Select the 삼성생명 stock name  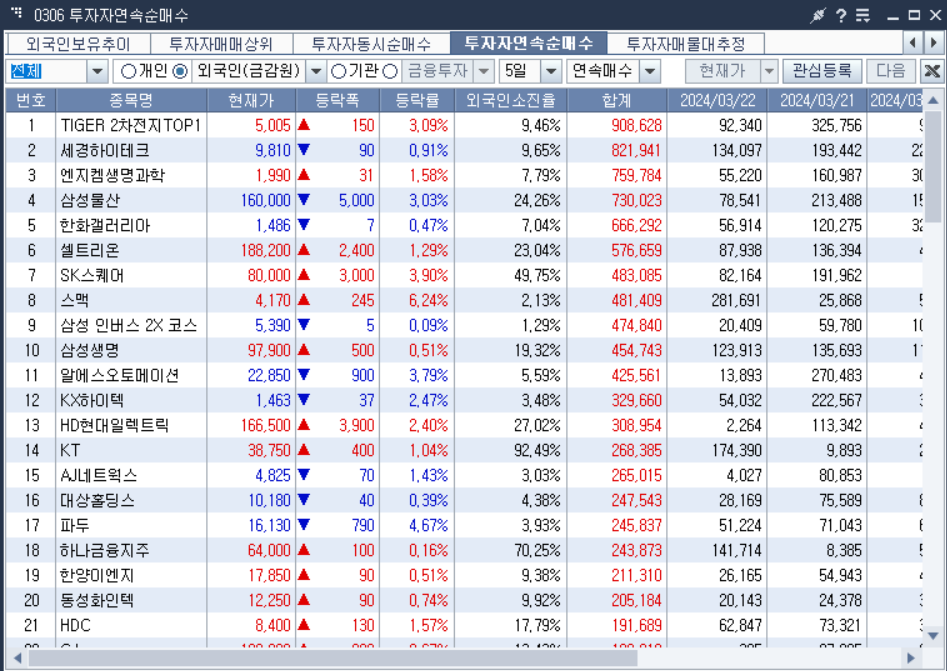(x=89, y=350)
